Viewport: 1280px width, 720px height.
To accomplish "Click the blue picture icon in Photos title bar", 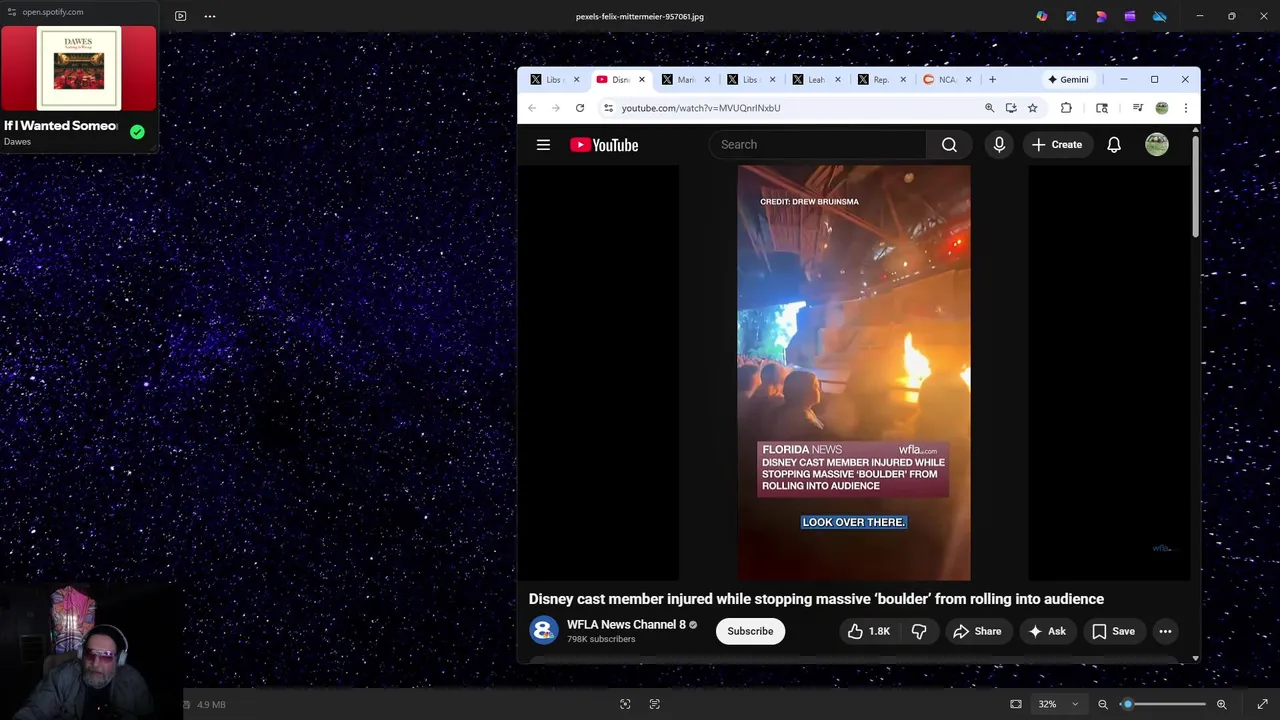I will pyautogui.click(x=1071, y=16).
